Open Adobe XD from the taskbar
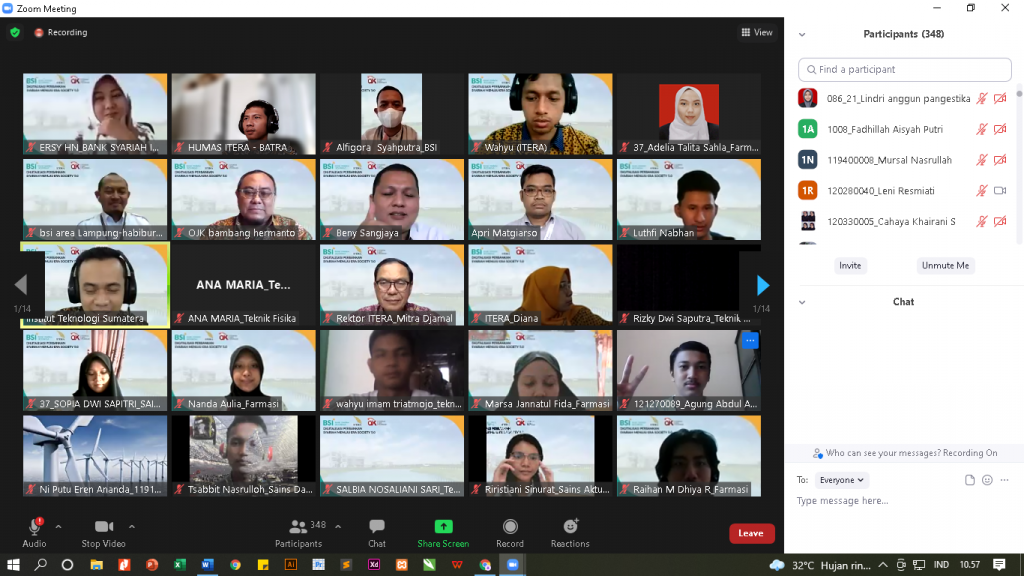Screen dimensions: 1024x576 pos(374,565)
